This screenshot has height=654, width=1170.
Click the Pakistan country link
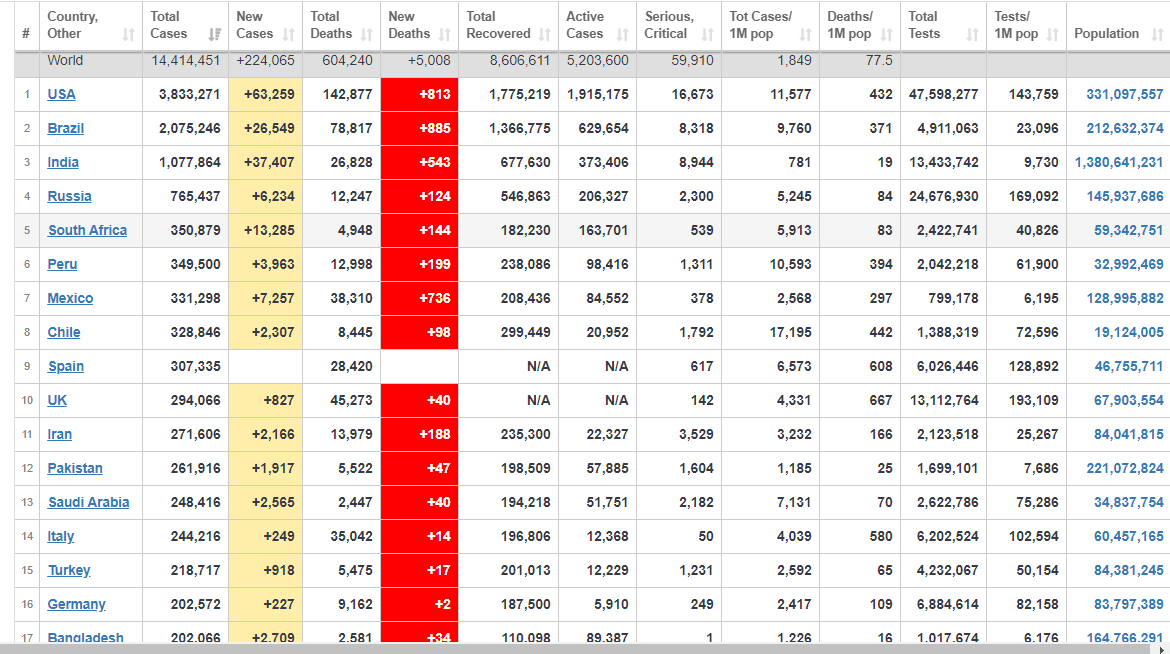coord(75,468)
